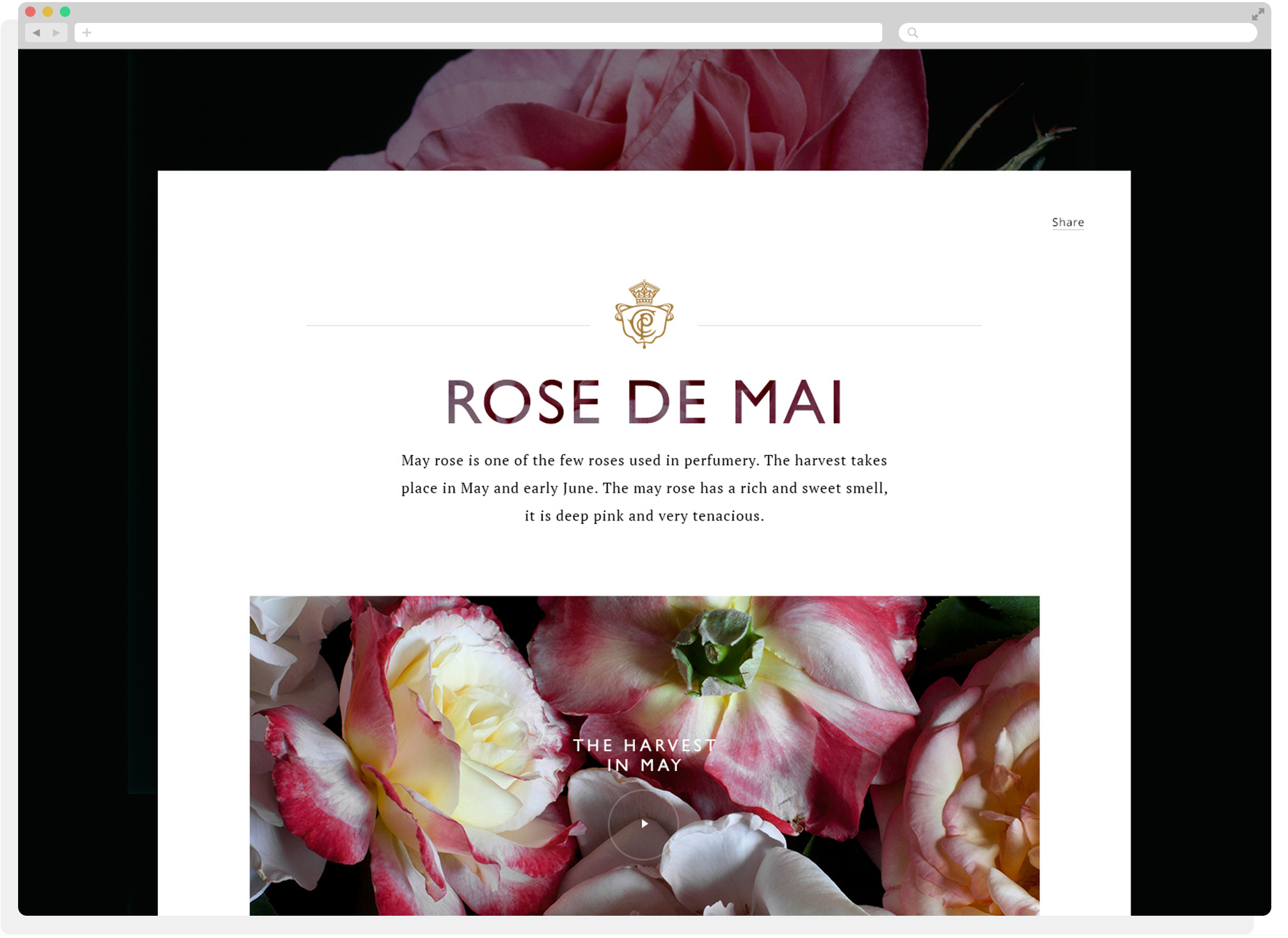Viewport: 1288px width, 938px height.
Task: Open the Share link
Action: [x=1068, y=222]
